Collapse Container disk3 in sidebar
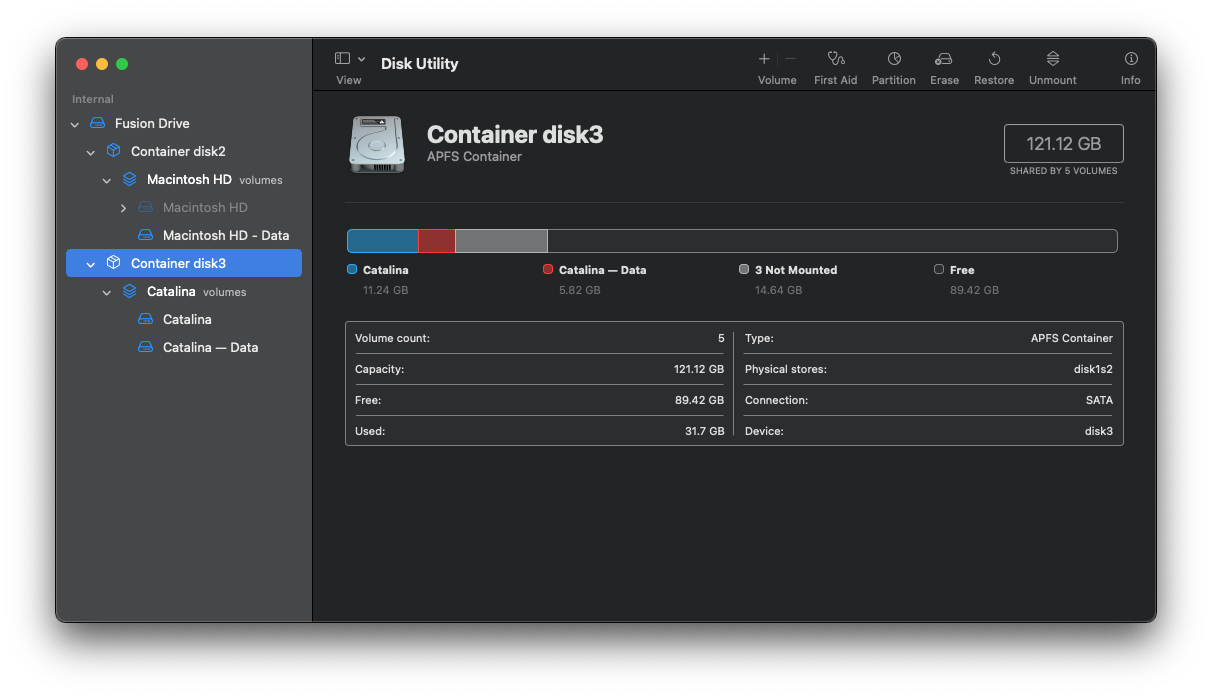Screen dimensions: 1212x696 (91, 264)
